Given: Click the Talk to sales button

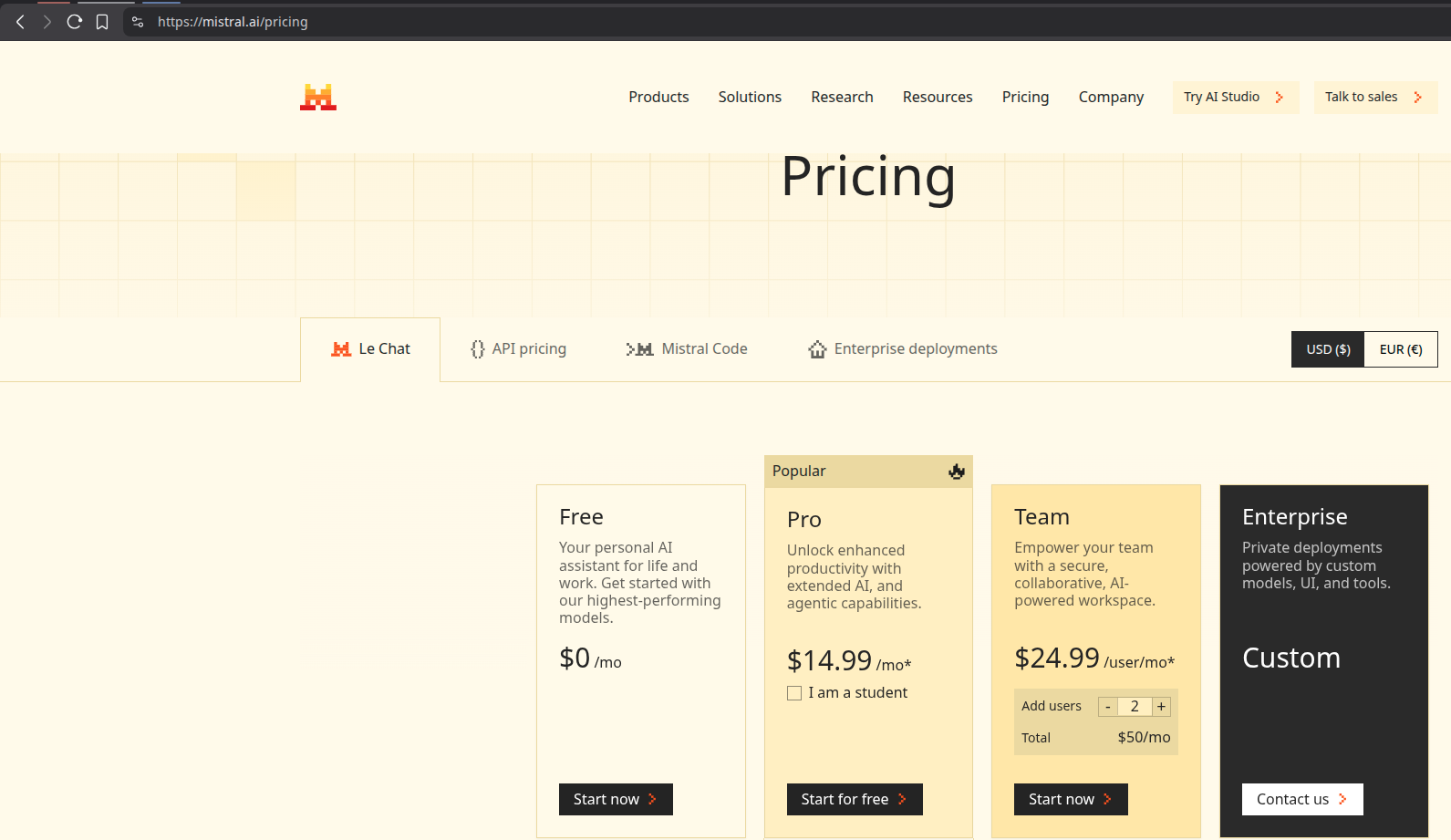Looking at the screenshot, I should 1375,98.
